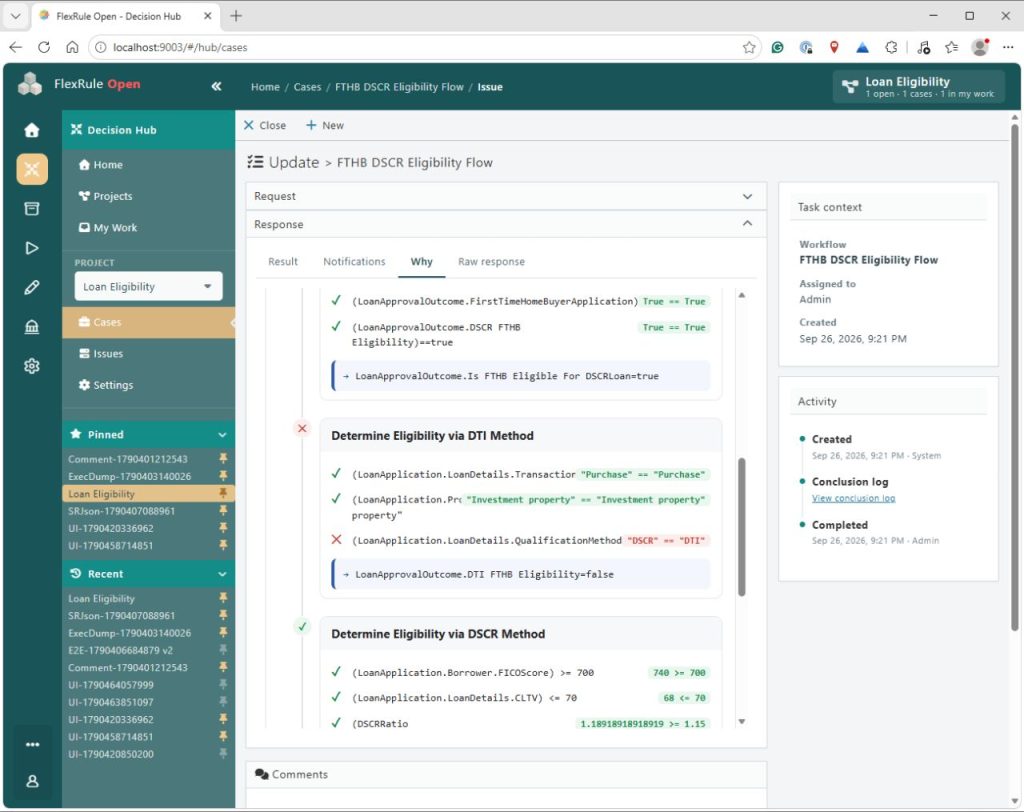Collapse the Recent list
Image resolution: width=1024 pixels, height=812 pixels.
pyautogui.click(x=222, y=574)
